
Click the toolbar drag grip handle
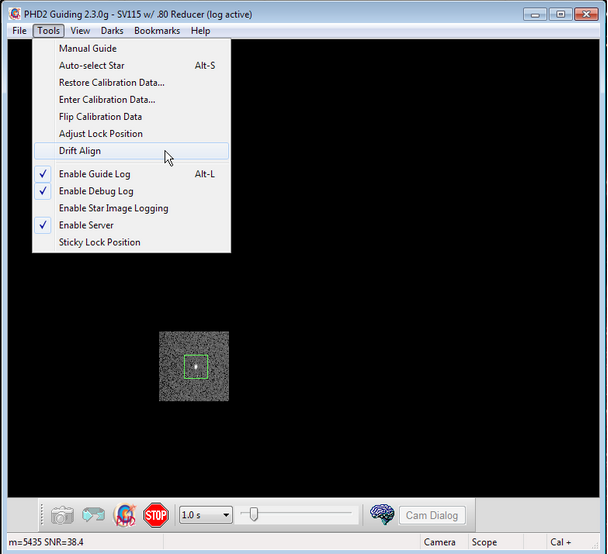(42, 515)
